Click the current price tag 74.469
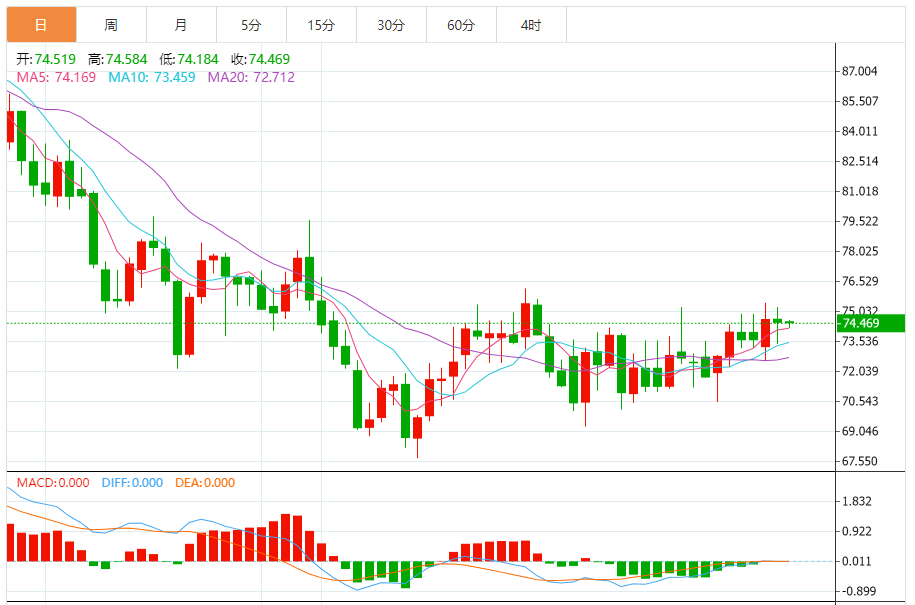 coord(871,323)
